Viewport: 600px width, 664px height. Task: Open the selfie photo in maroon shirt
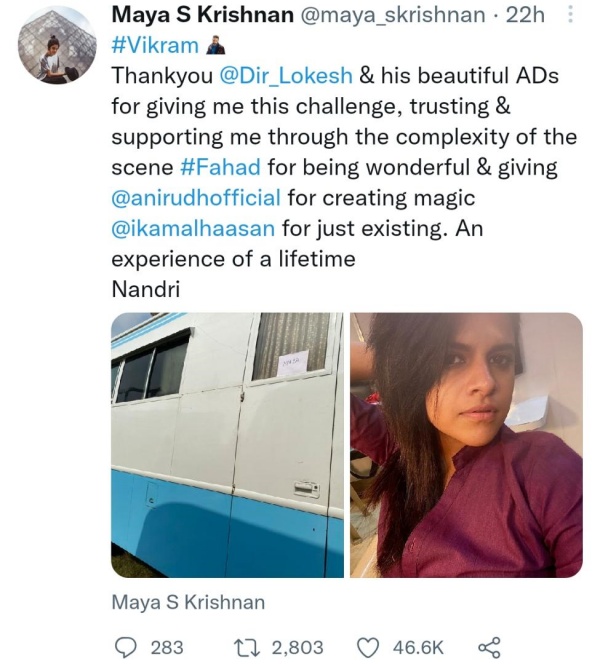466,444
